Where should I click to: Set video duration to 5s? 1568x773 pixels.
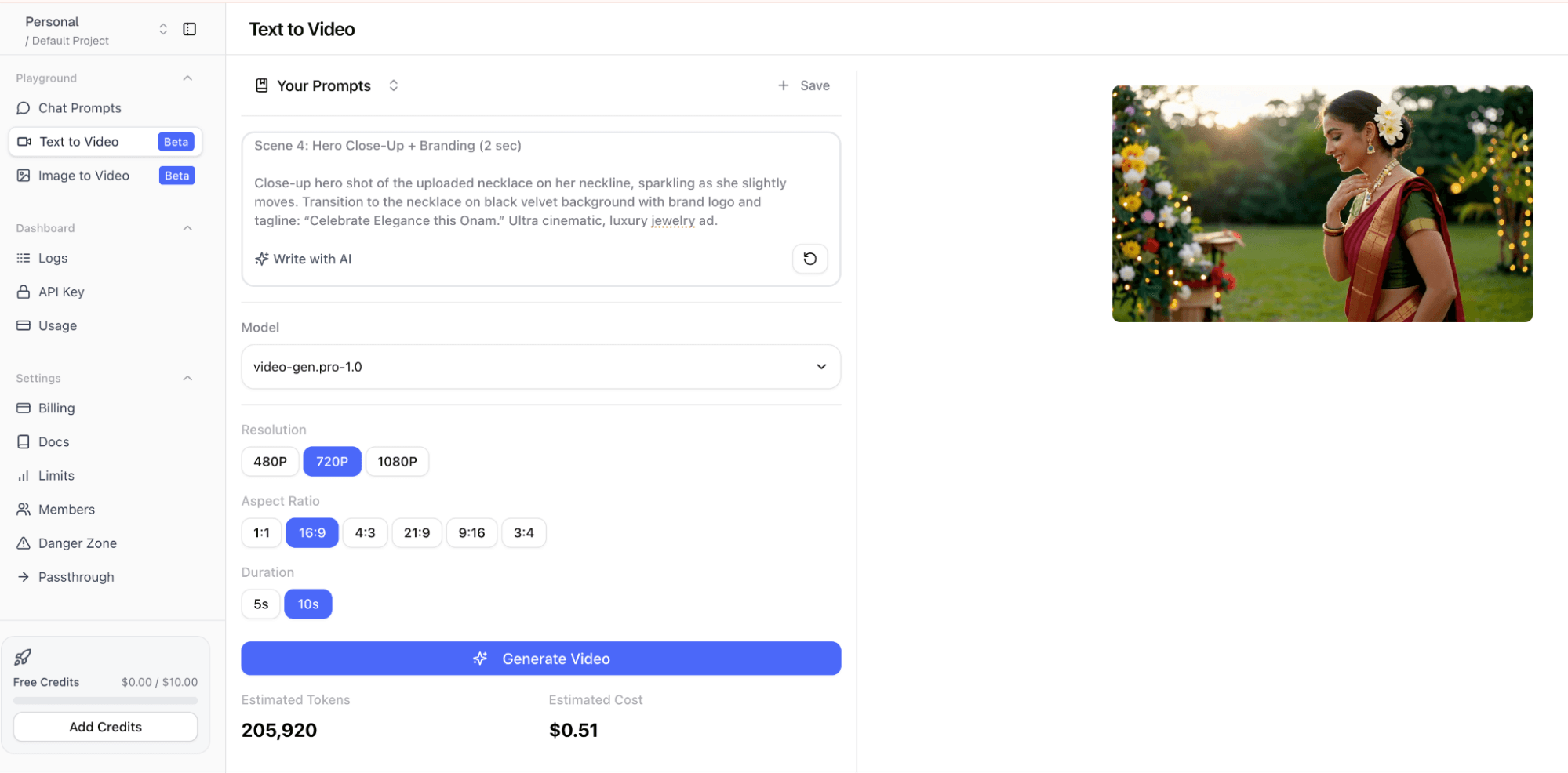pos(260,604)
